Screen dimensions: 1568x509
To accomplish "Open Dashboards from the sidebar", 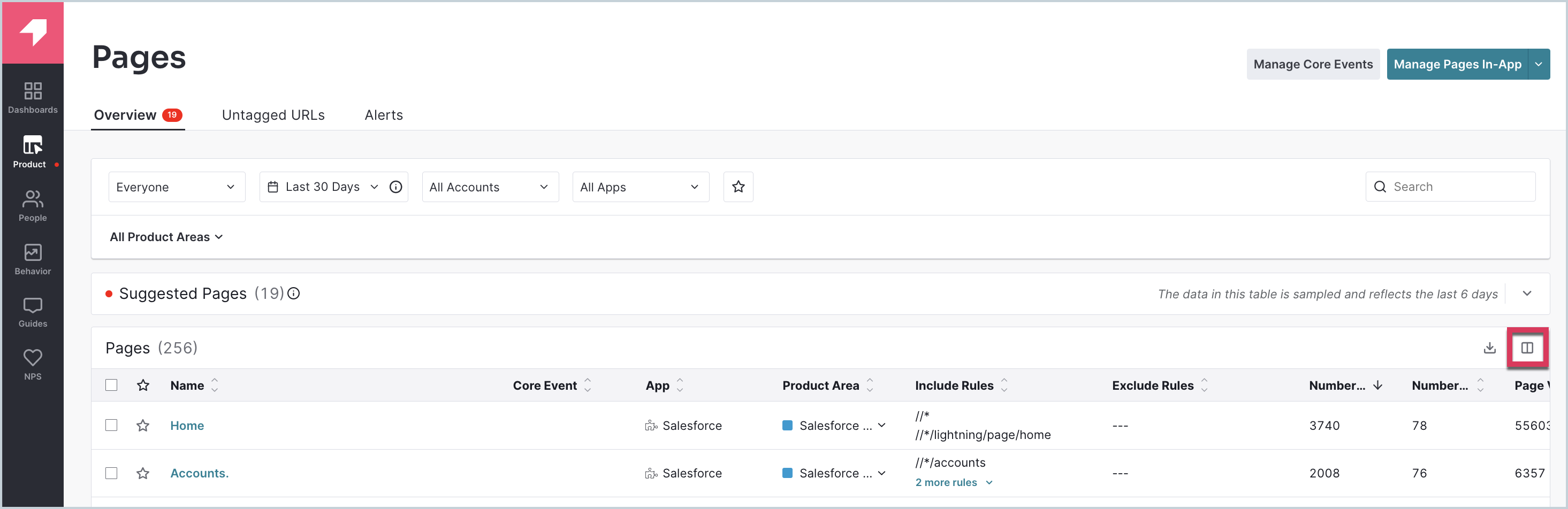I will click(x=33, y=98).
